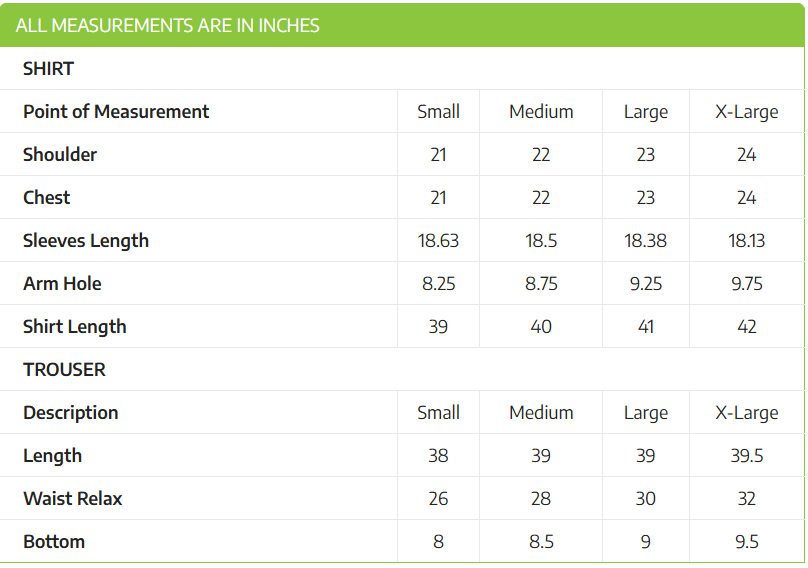This screenshot has width=808, height=568.
Task: Select the Large sleeves length value 18.38
Action: click(646, 241)
